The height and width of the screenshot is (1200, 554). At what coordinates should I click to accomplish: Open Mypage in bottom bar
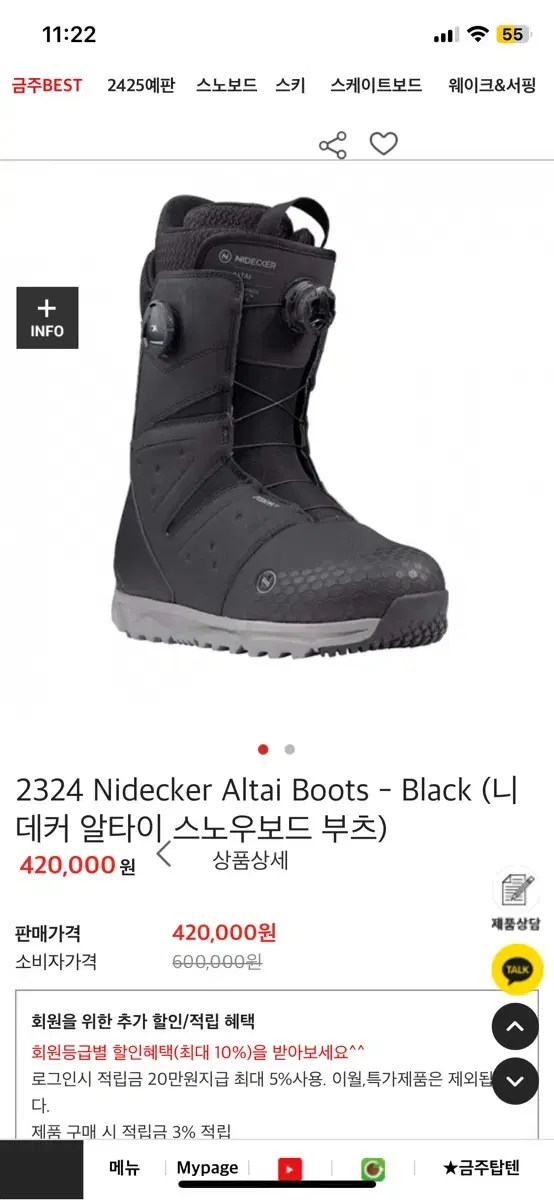pyautogui.click(x=207, y=1168)
